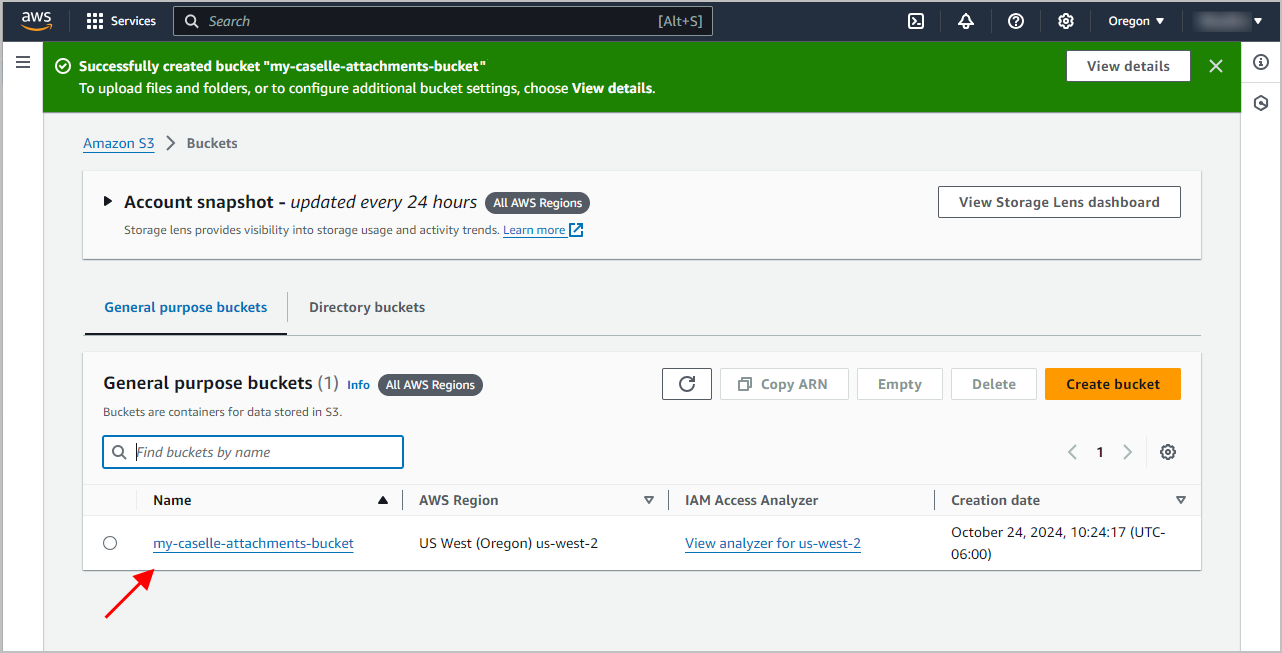Open the settings gear in top bar
The width and height of the screenshot is (1282, 653).
coord(1066,21)
